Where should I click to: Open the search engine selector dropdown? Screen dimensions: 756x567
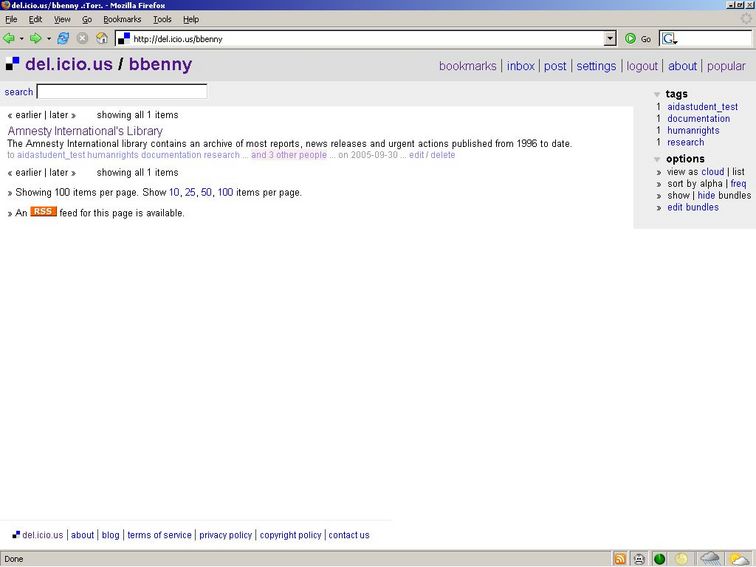coord(669,39)
